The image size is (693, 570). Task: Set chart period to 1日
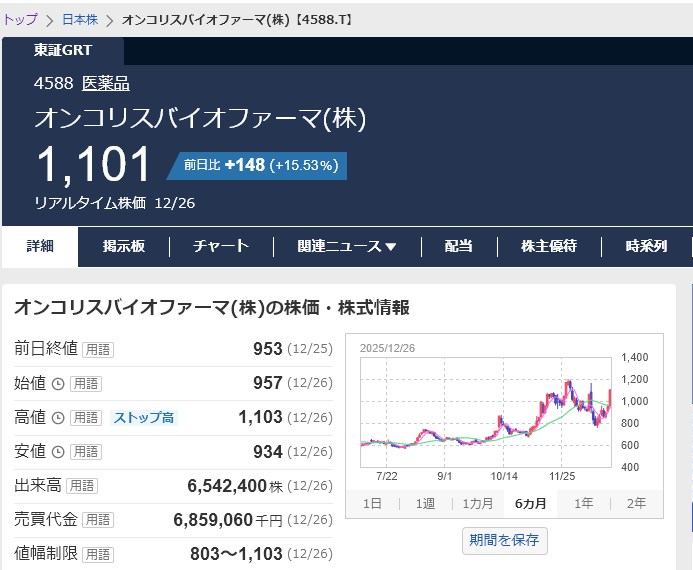371,504
